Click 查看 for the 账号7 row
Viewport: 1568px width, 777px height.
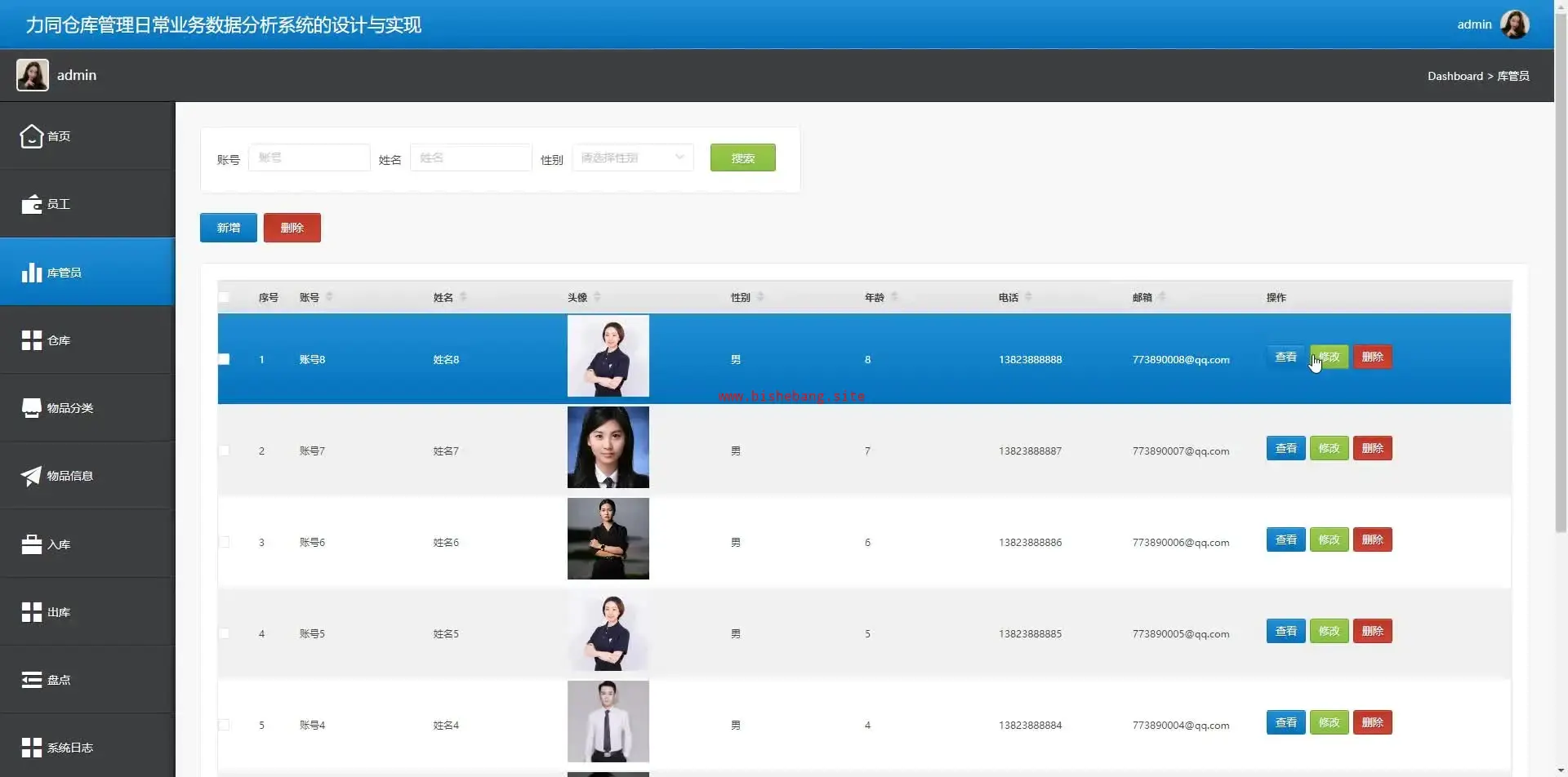tap(1286, 448)
